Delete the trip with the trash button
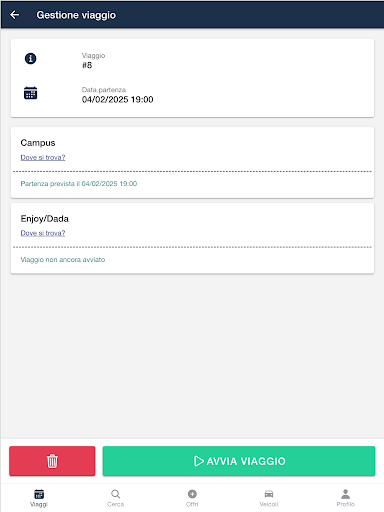 52,461
